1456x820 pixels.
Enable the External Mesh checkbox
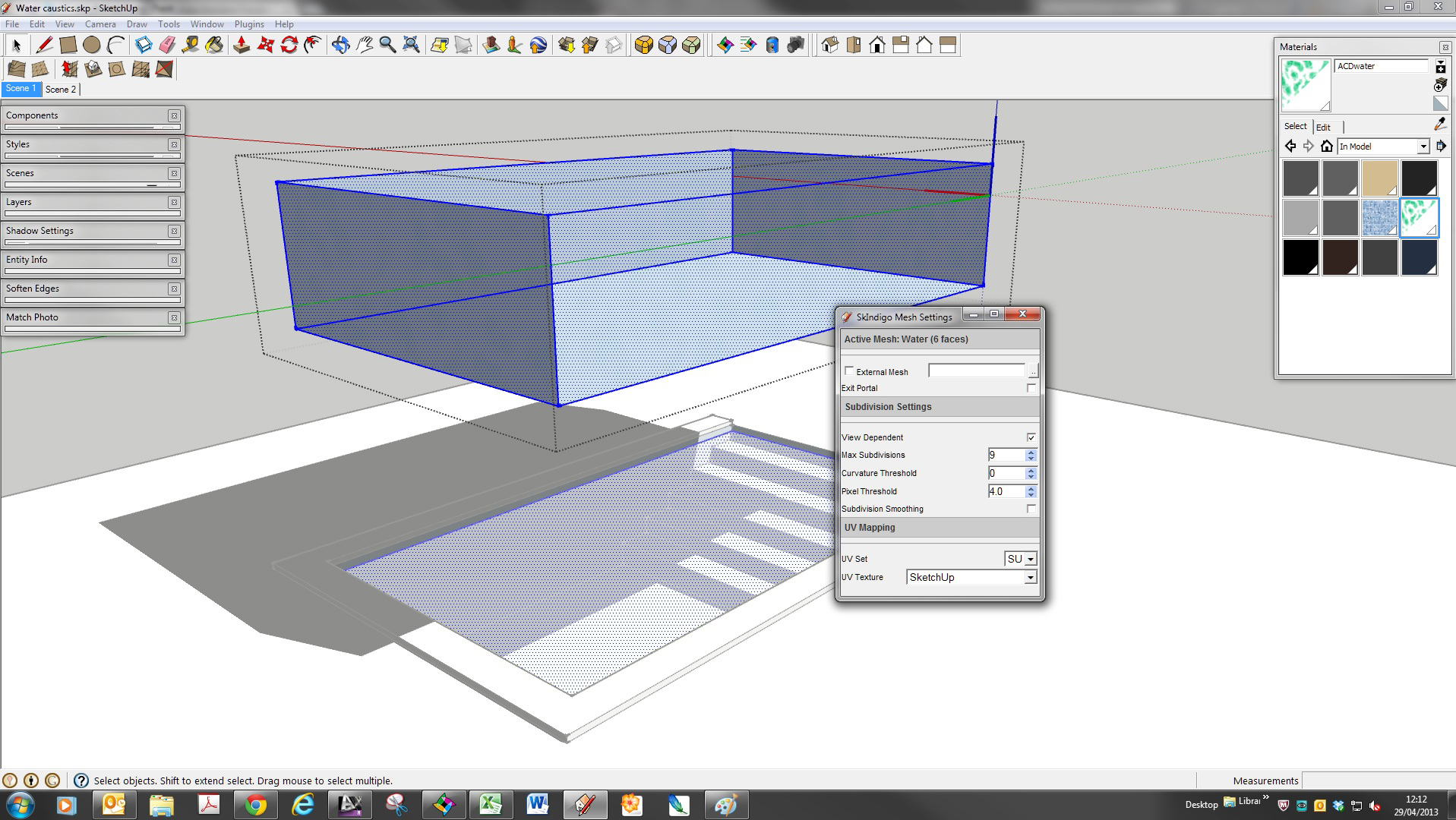(x=849, y=371)
